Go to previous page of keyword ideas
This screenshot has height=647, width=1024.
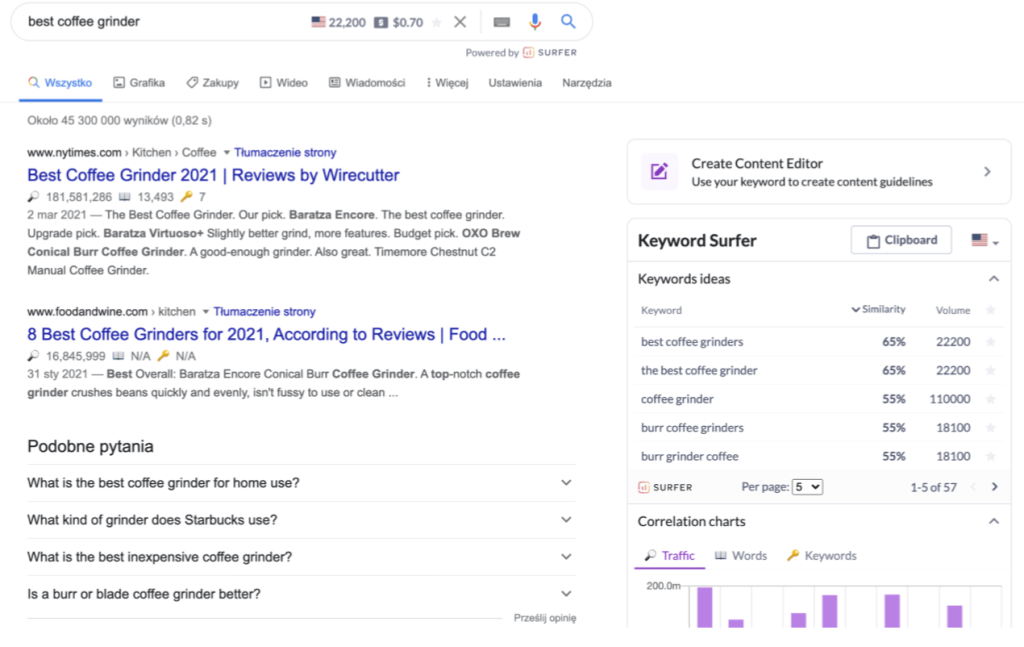click(x=973, y=487)
